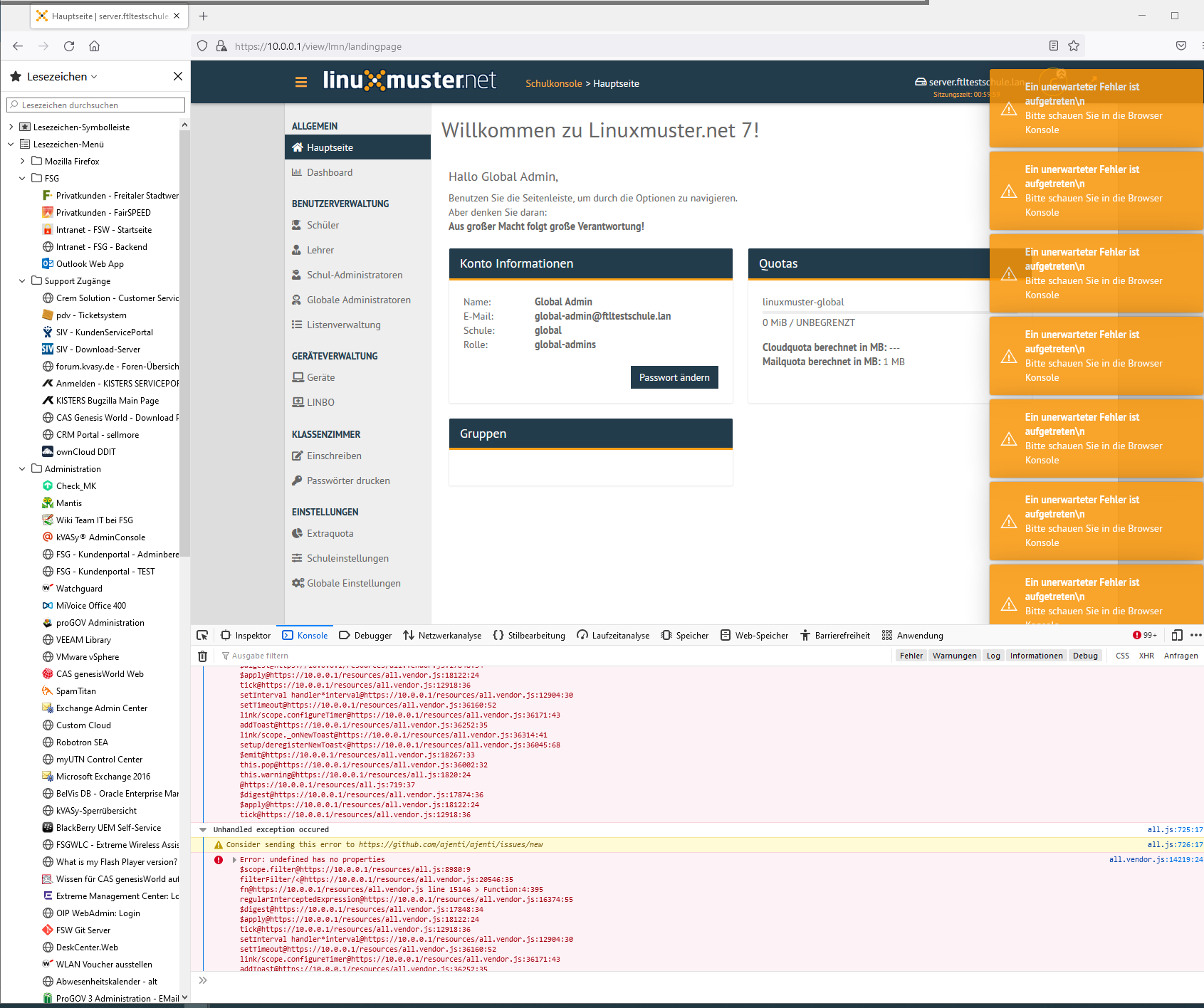Expand the Mozilla Firefox bookmark folder

click(22, 161)
